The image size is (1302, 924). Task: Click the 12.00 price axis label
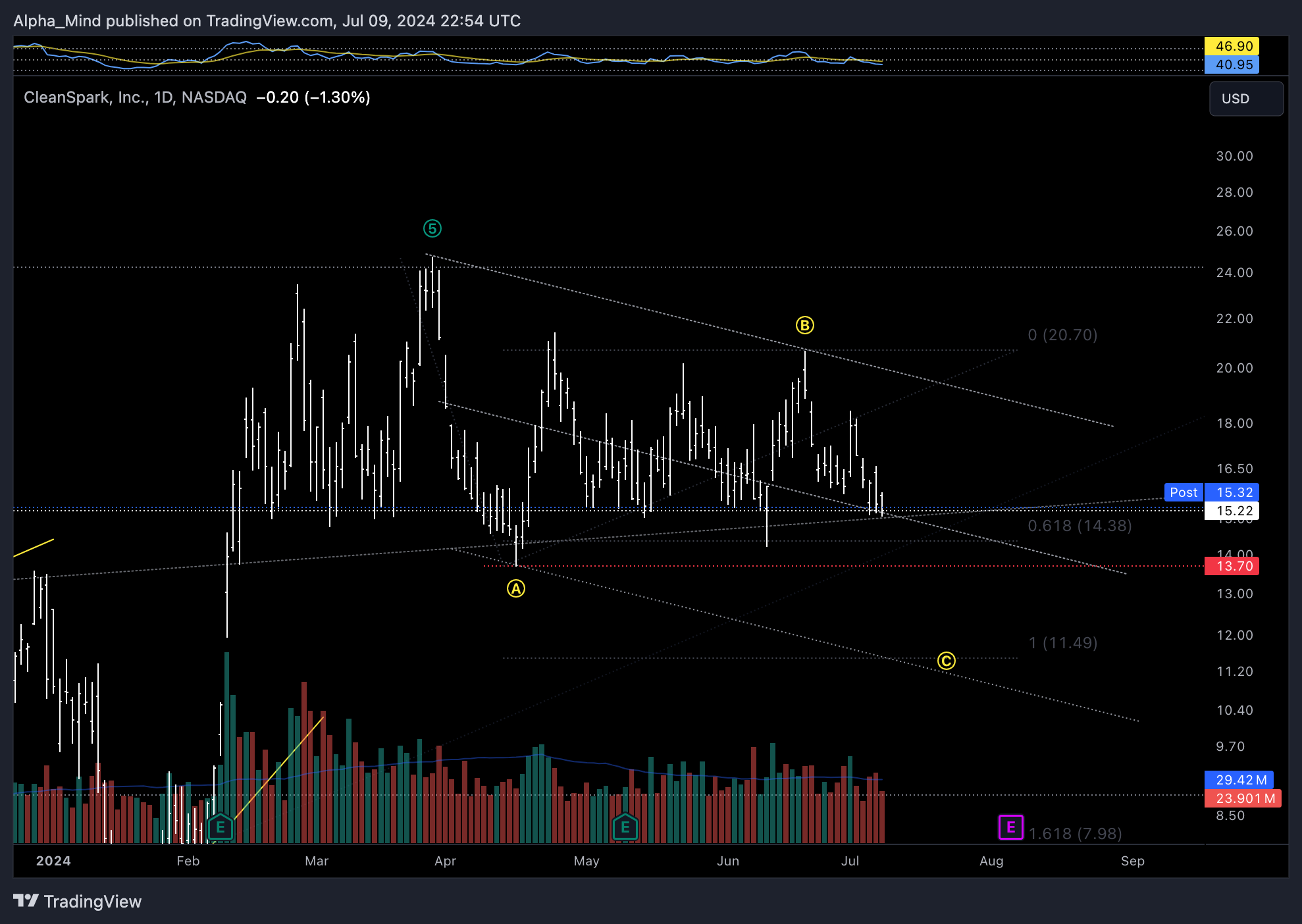(x=1234, y=635)
